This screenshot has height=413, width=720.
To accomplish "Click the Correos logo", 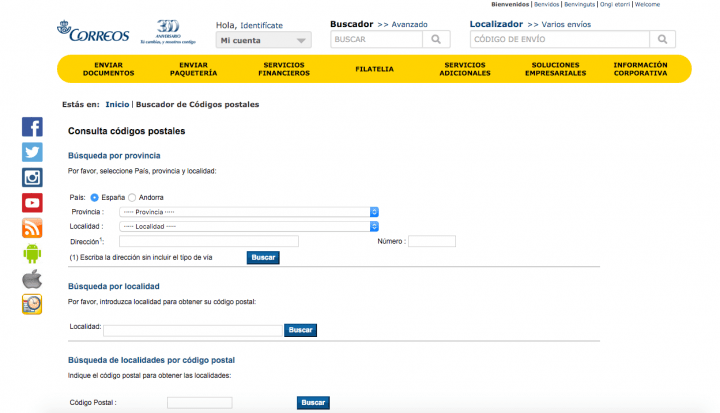I will point(93,33).
